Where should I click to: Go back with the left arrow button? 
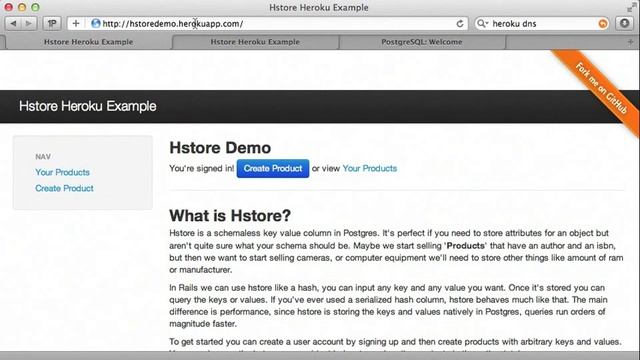(x=13, y=24)
